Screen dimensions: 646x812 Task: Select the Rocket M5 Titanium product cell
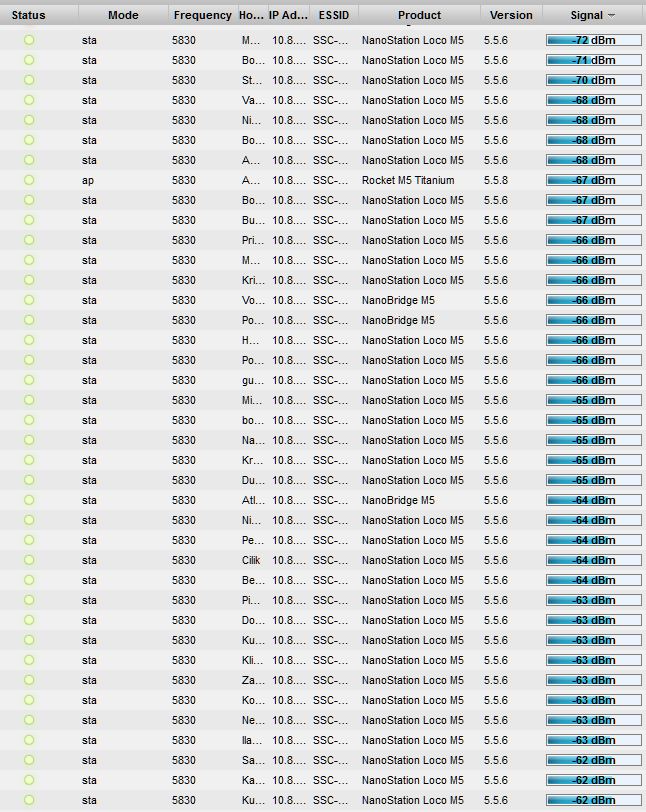pyautogui.click(x=408, y=180)
